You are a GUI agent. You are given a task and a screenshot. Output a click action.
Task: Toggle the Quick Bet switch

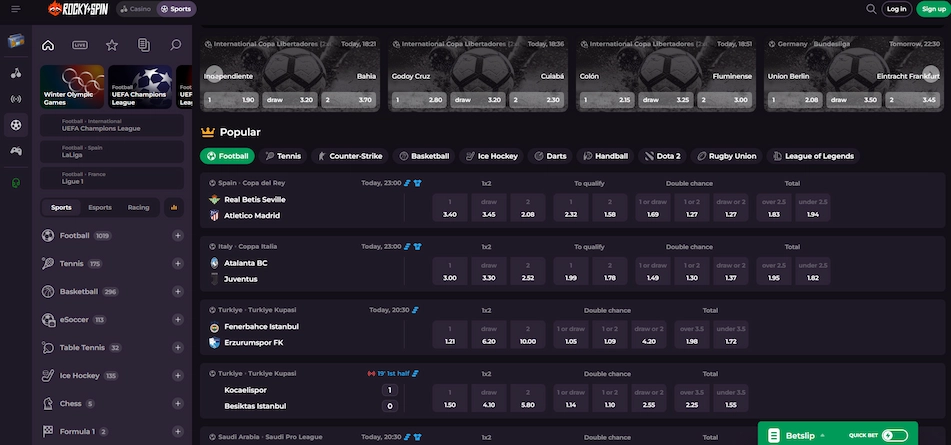(895, 435)
